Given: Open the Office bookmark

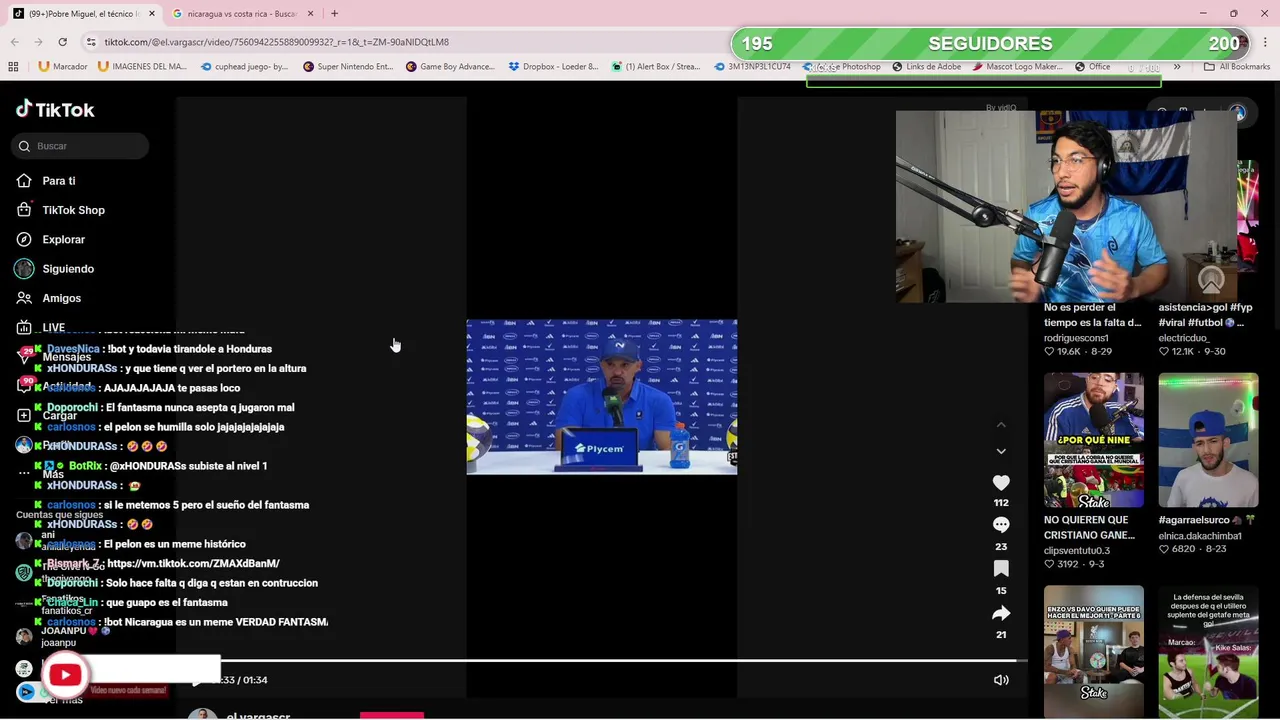Looking at the screenshot, I should (1092, 67).
